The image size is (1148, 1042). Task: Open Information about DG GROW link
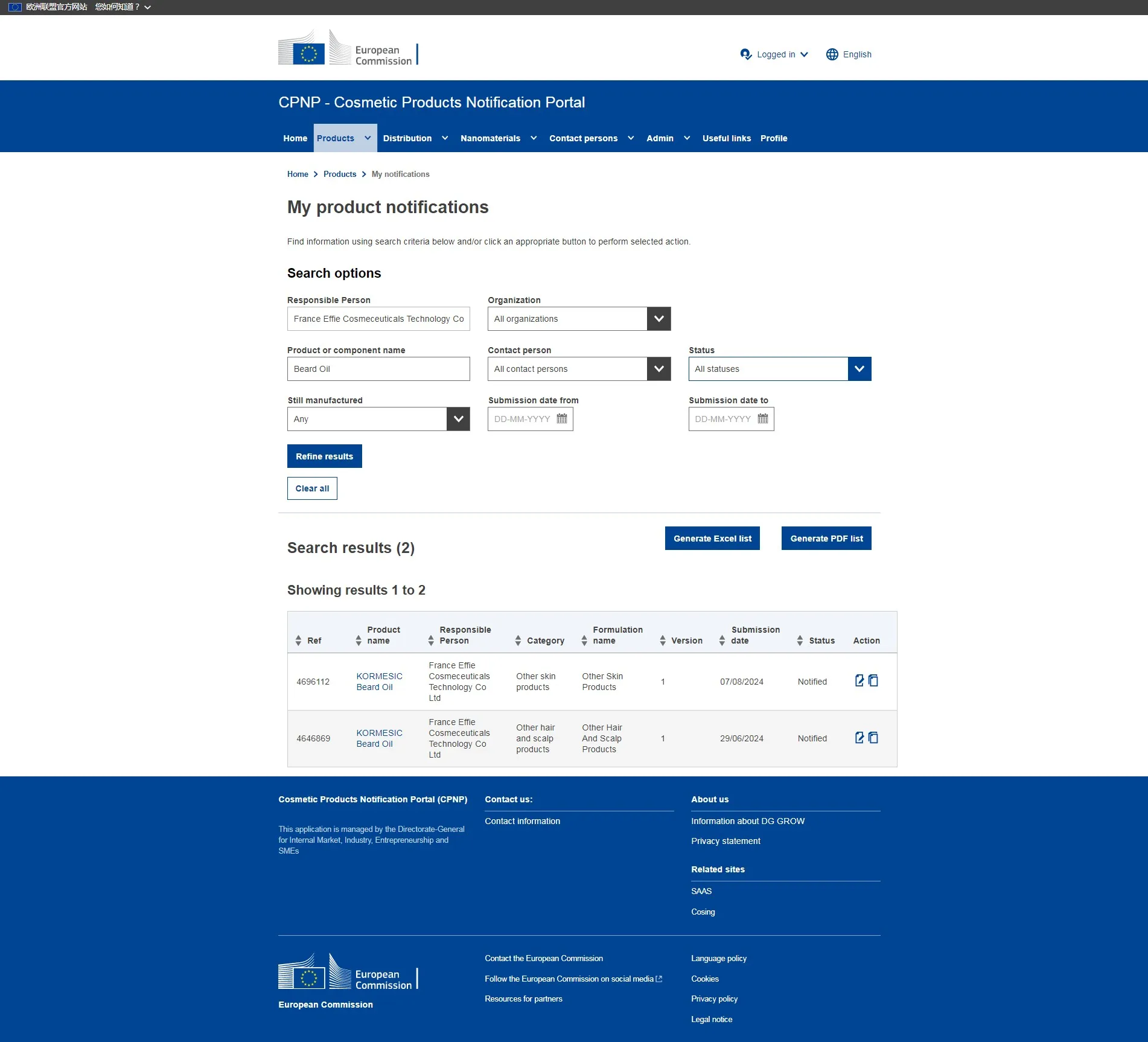click(748, 821)
